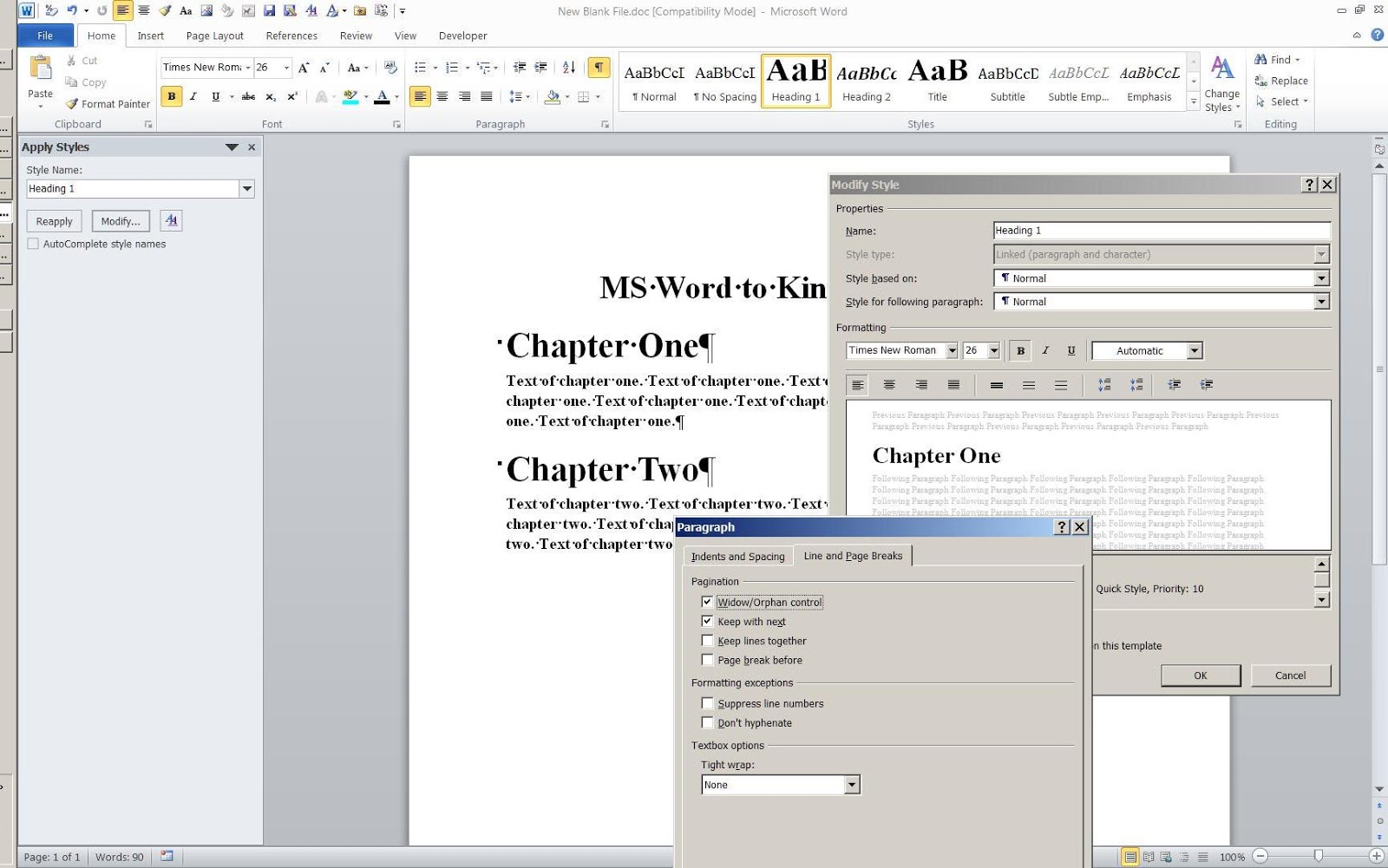The height and width of the screenshot is (868, 1388).
Task: Click the Decrease Indent icon
Action: click(518, 69)
